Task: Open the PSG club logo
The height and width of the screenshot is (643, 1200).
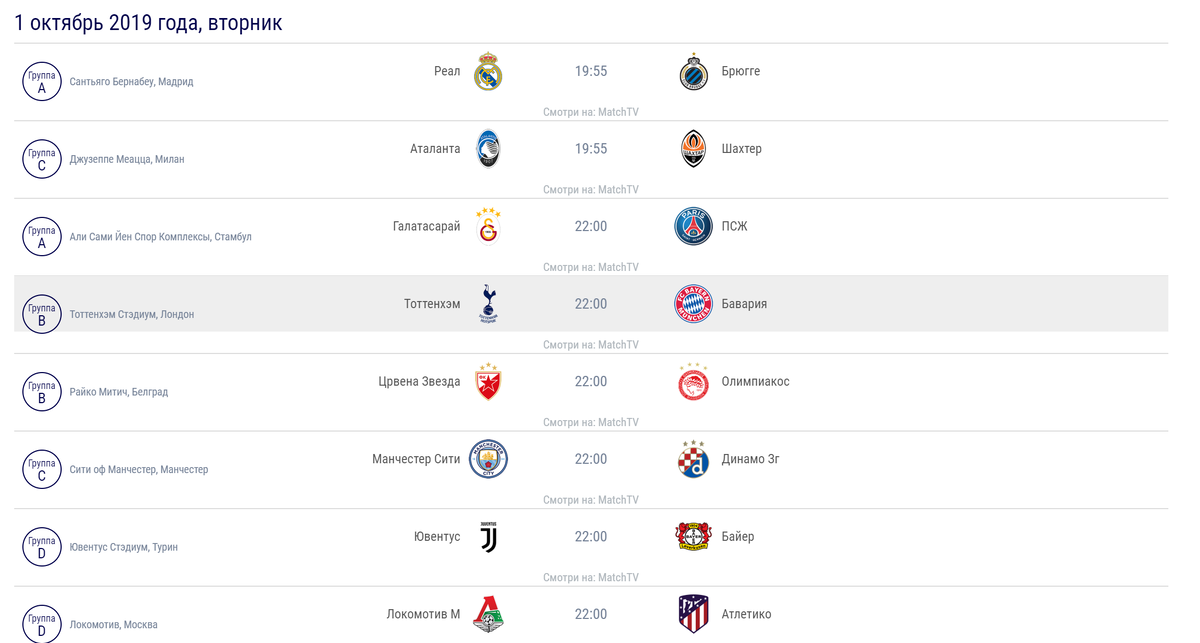Action: (x=693, y=226)
